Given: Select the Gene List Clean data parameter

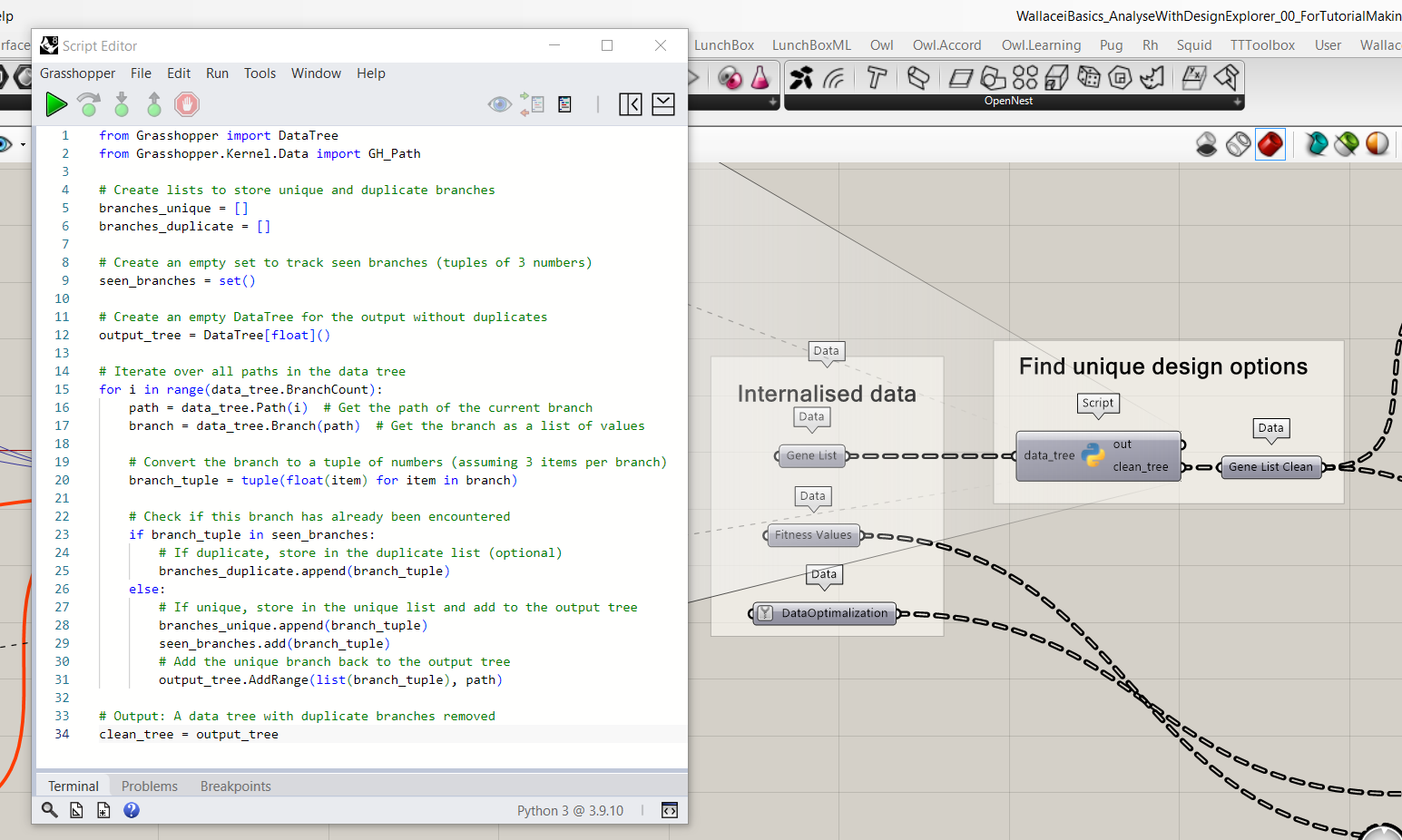Looking at the screenshot, I should pos(1270,466).
